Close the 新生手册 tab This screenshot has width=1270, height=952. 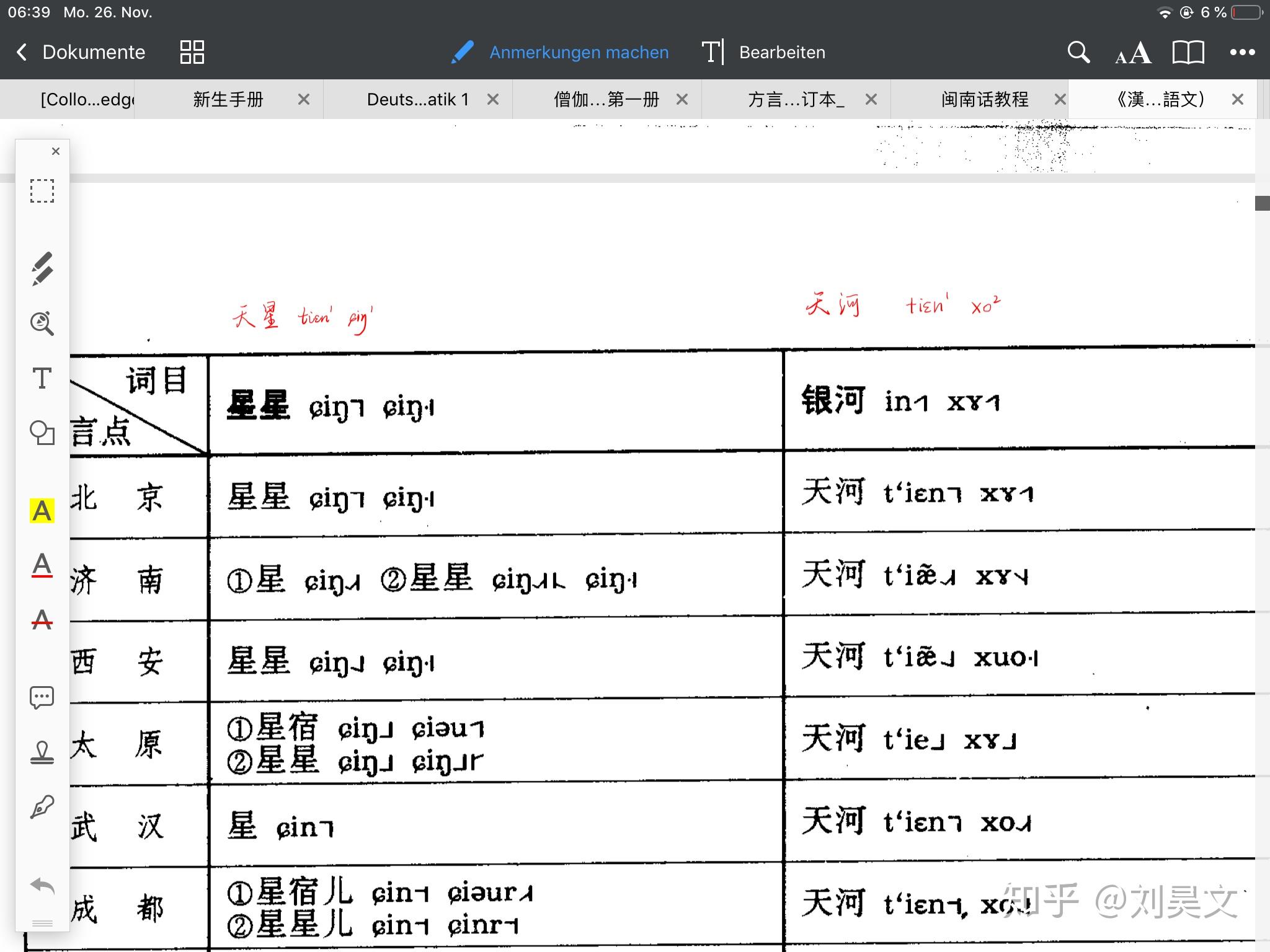point(304,99)
